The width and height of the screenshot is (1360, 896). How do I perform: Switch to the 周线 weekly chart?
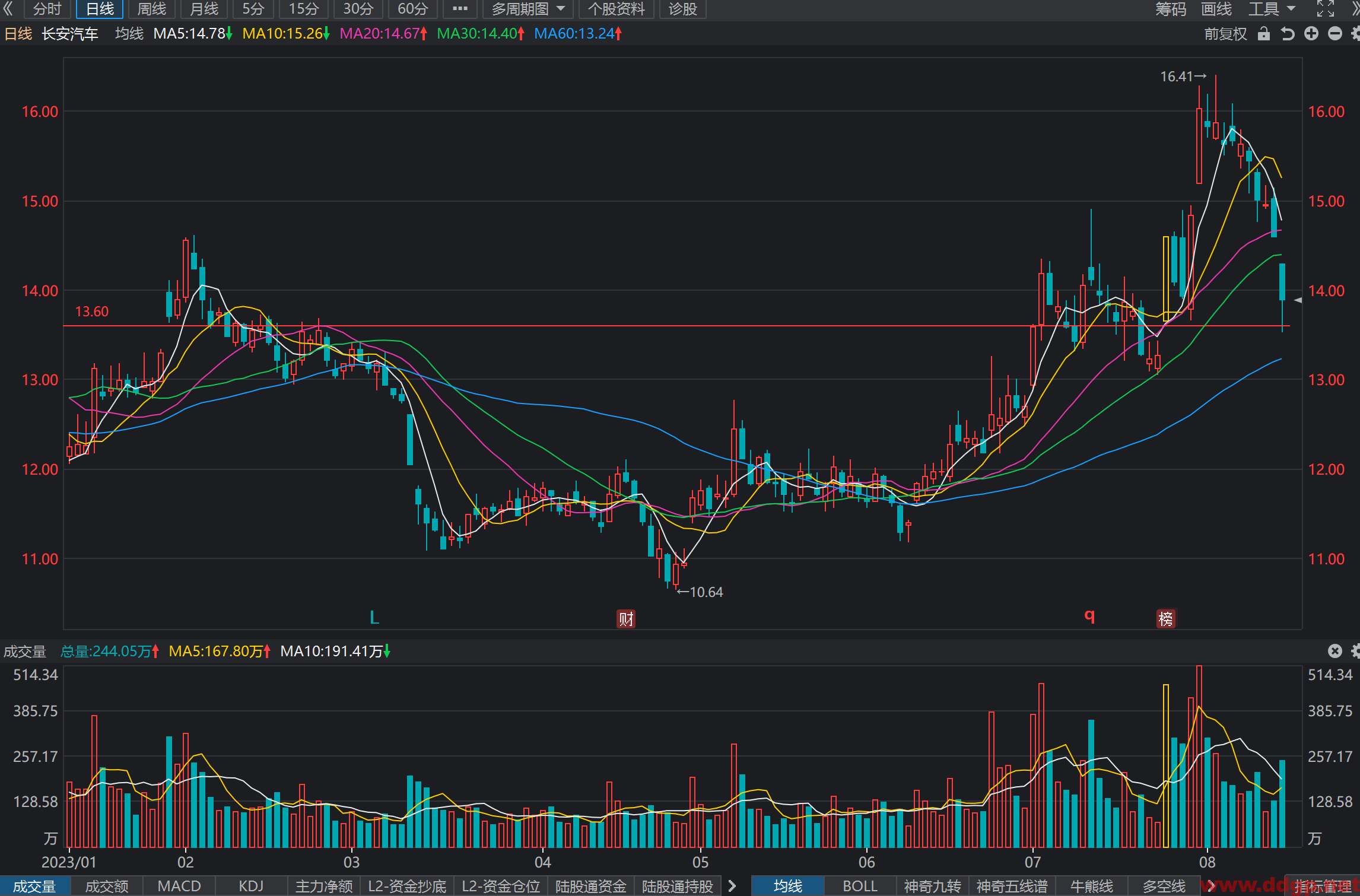[x=152, y=9]
